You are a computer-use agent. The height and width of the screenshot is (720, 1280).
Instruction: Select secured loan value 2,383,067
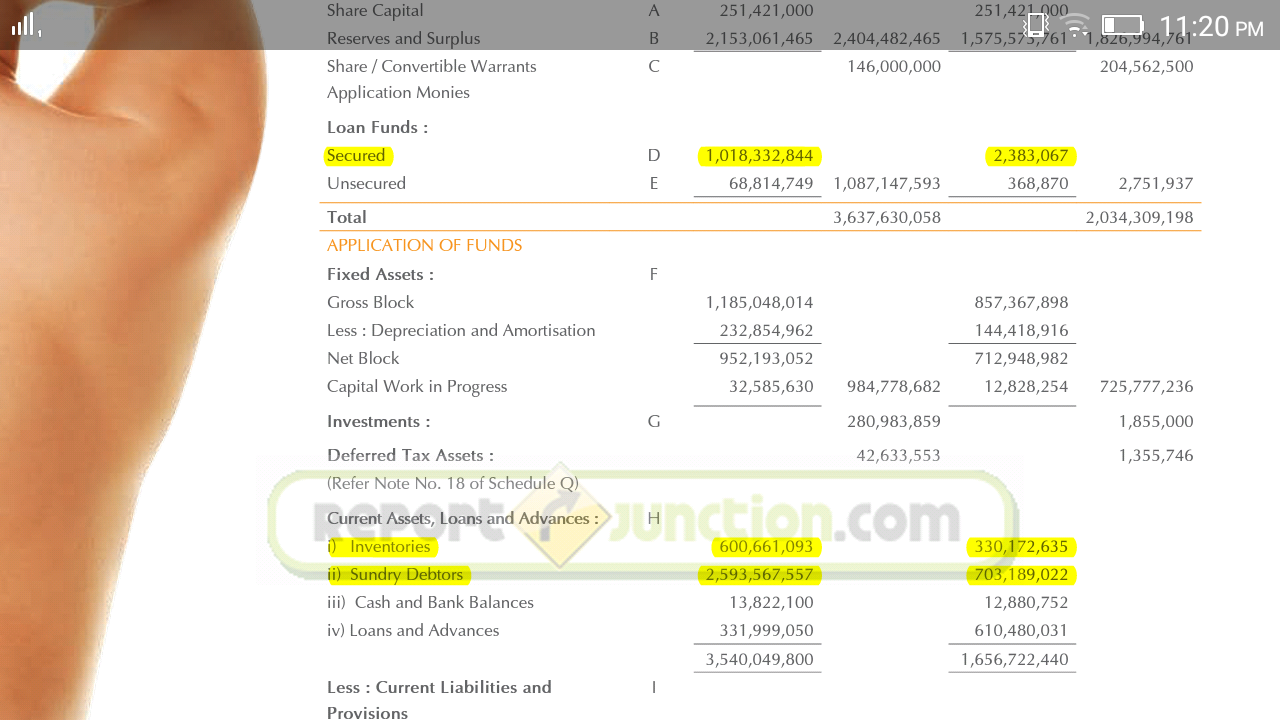[x=1030, y=156]
